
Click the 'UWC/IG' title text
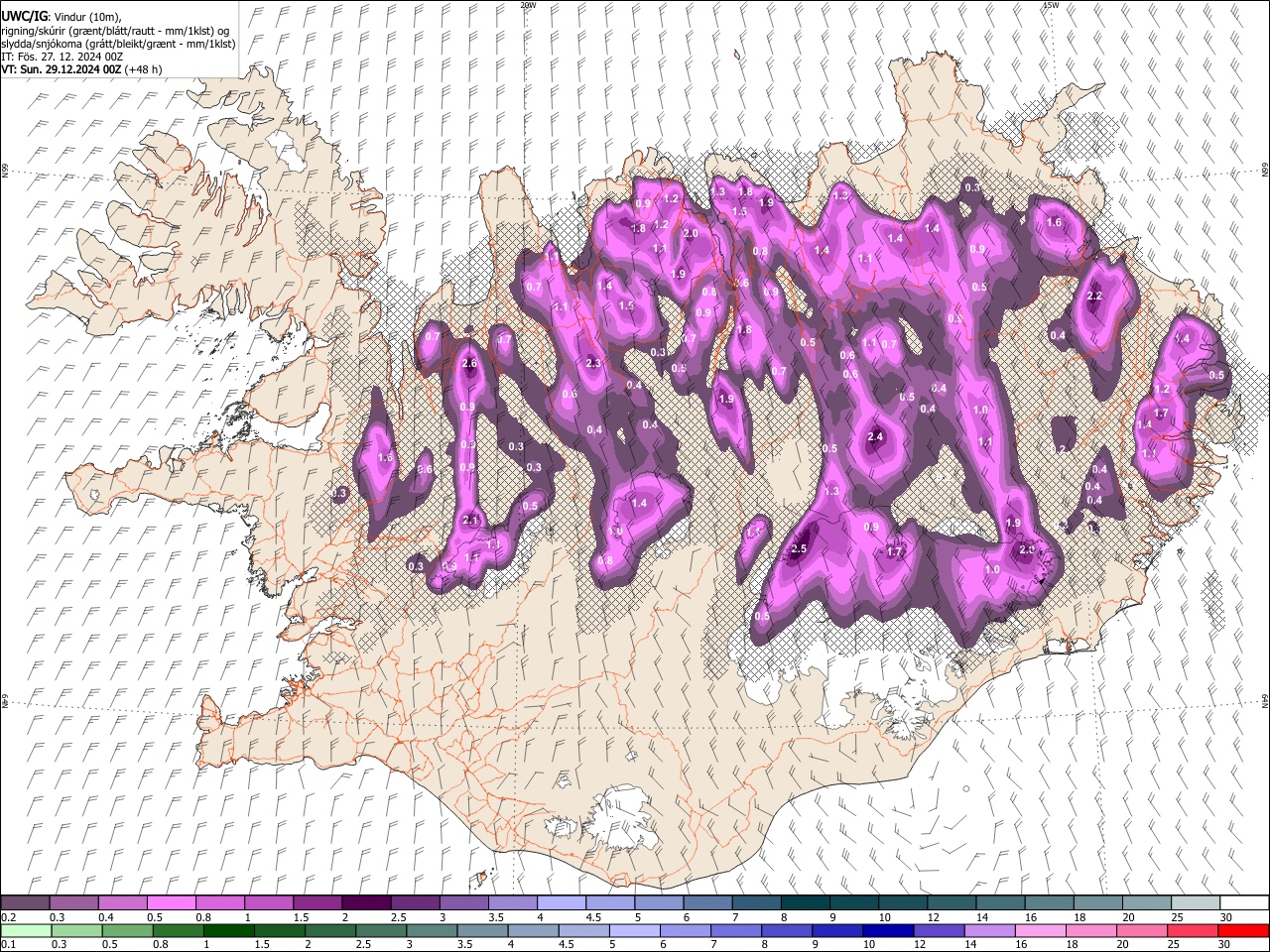(x=24, y=16)
